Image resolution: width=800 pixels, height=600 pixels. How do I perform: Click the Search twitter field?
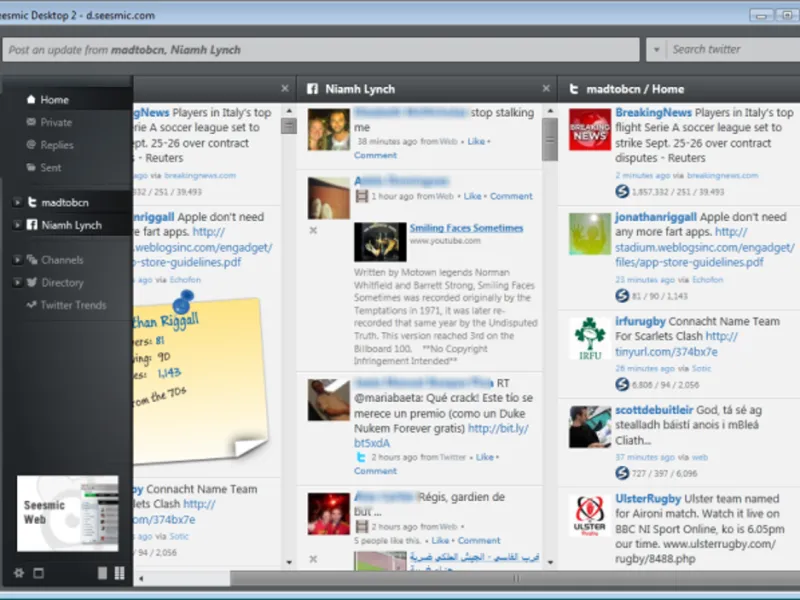point(734,49)
